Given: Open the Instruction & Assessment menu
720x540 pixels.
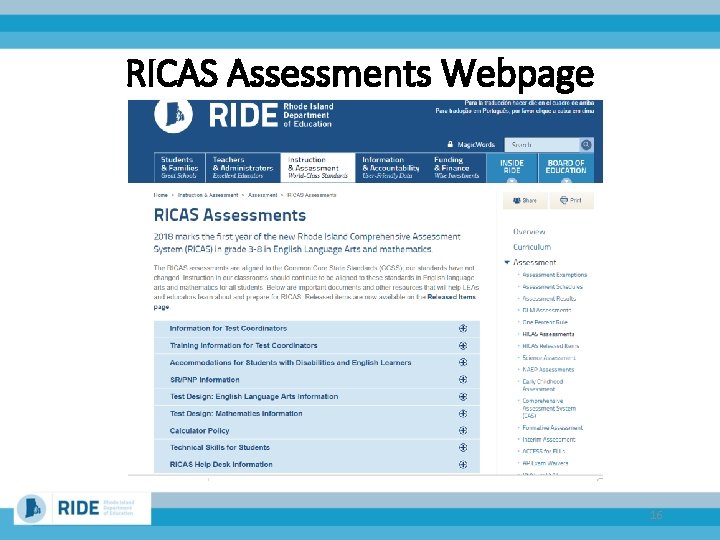Looking at the screenshot, I should (x=318, y=168).
